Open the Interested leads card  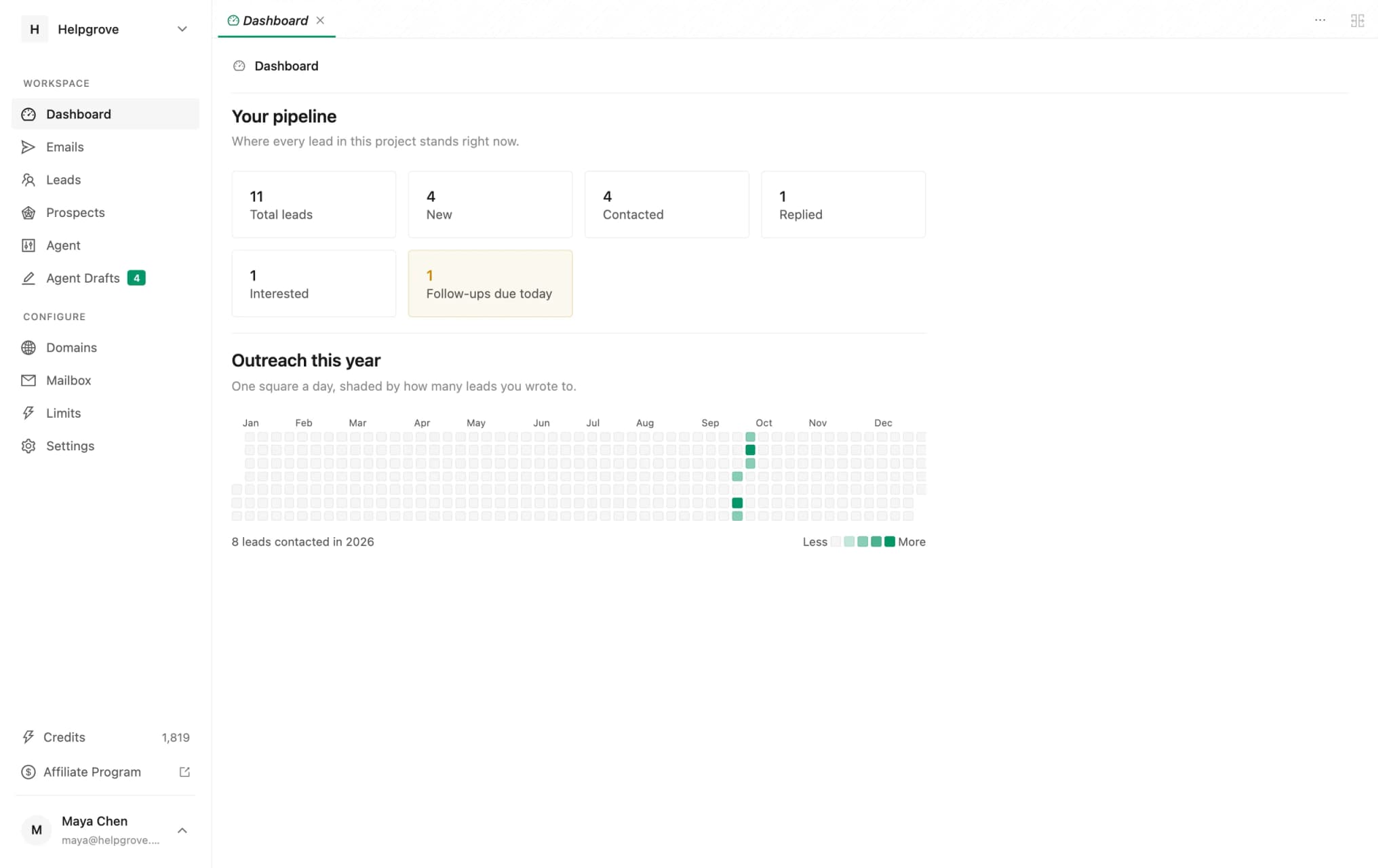tap(314, 283)
